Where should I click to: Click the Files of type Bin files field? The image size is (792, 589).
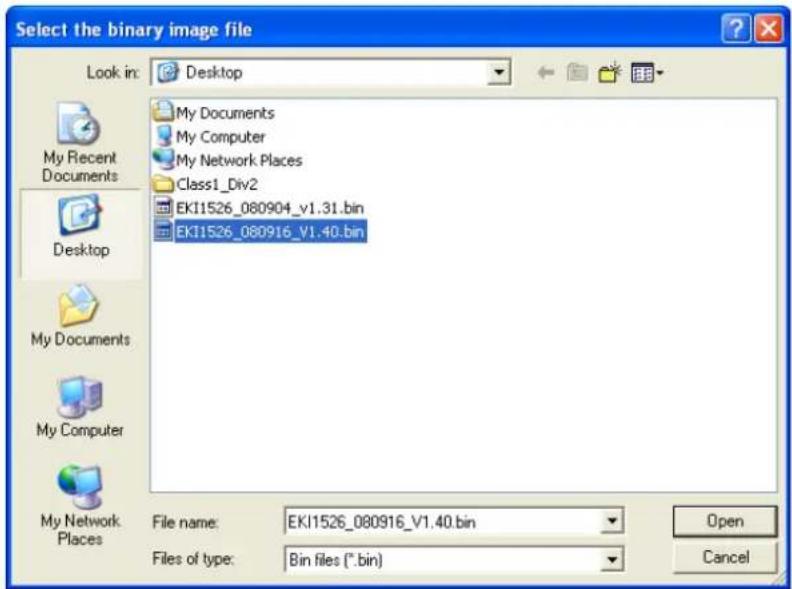coord(454,559)
